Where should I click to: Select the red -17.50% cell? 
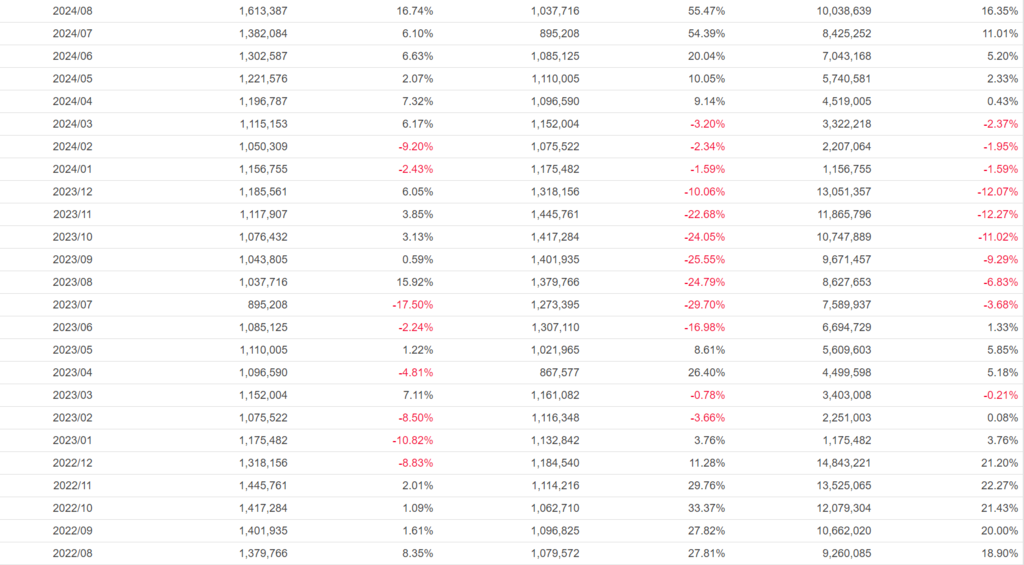pyautogui.click(x=411, y=304)
